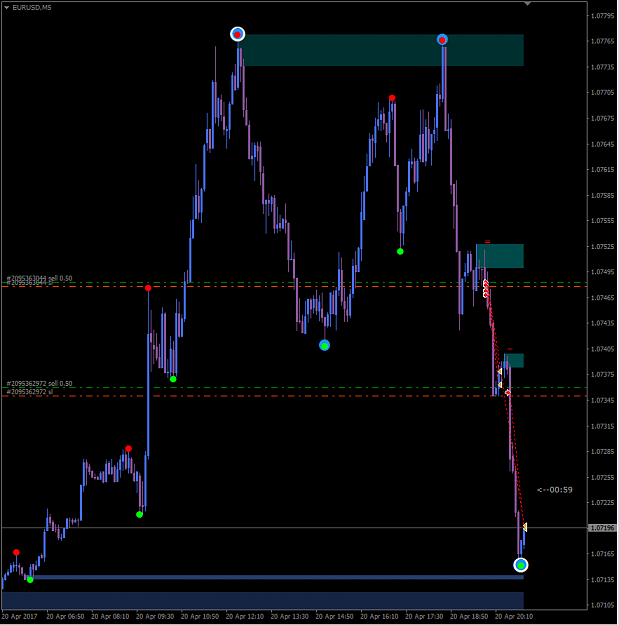This screenshot has height=625, width=619.
Task: Click price label 1.07105
Action: (x=603, y=605)
